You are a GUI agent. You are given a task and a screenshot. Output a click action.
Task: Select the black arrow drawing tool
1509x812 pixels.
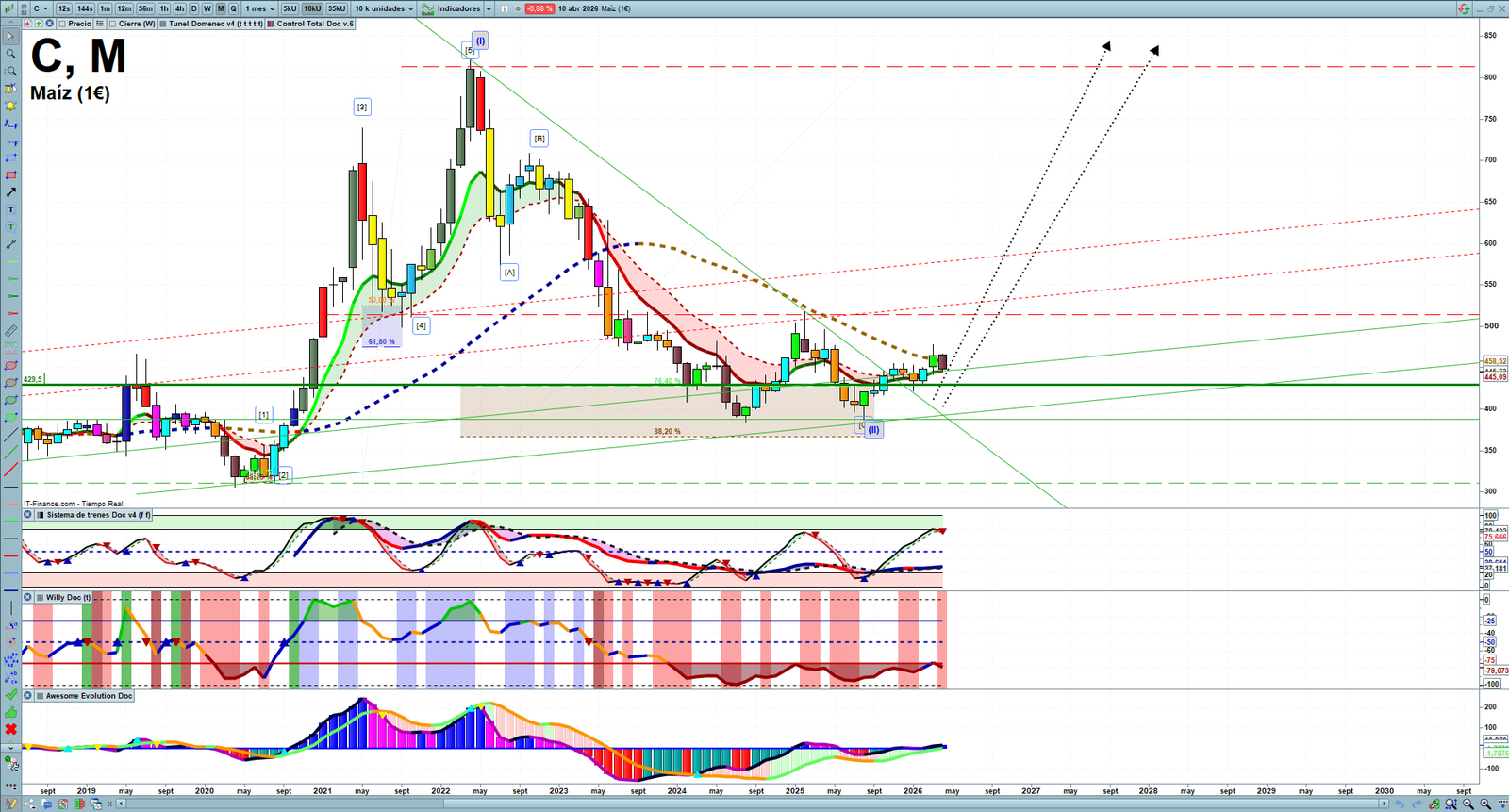point(10,192)
